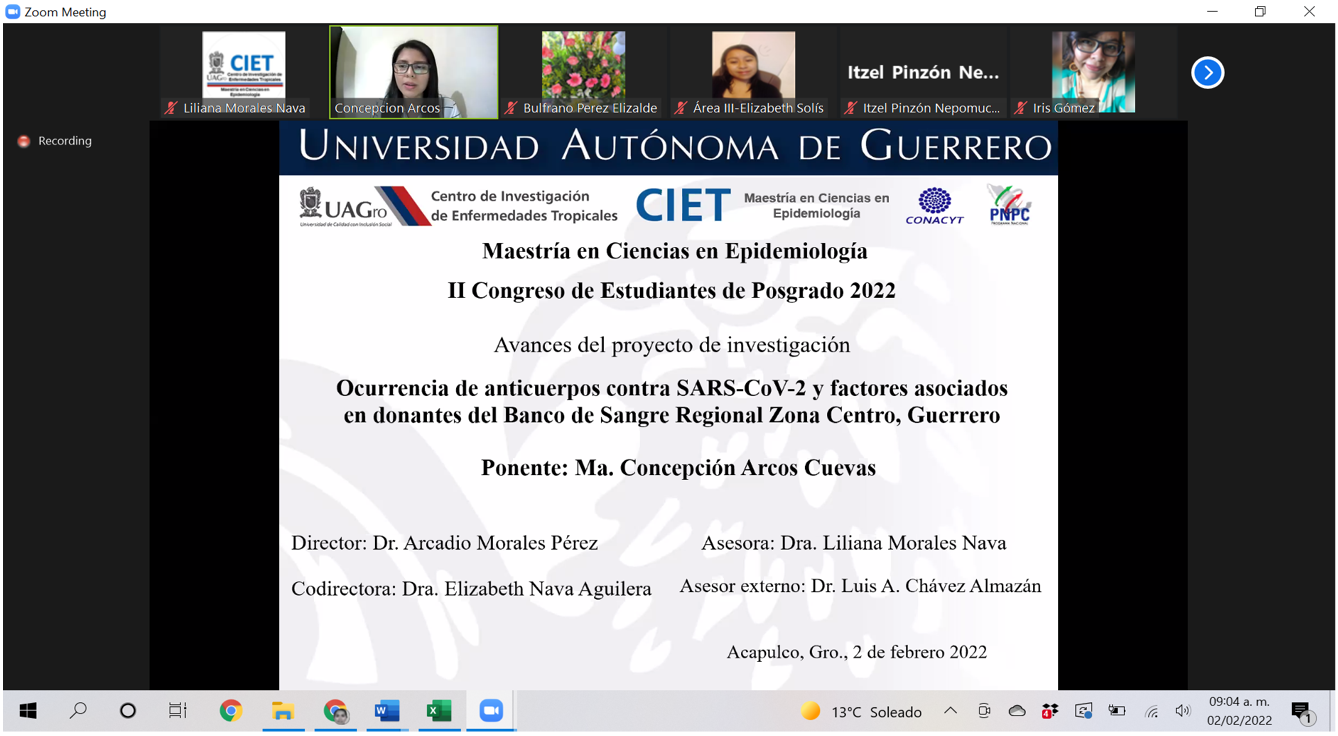Expand the hidden system tray icons

tap(950, 711)
